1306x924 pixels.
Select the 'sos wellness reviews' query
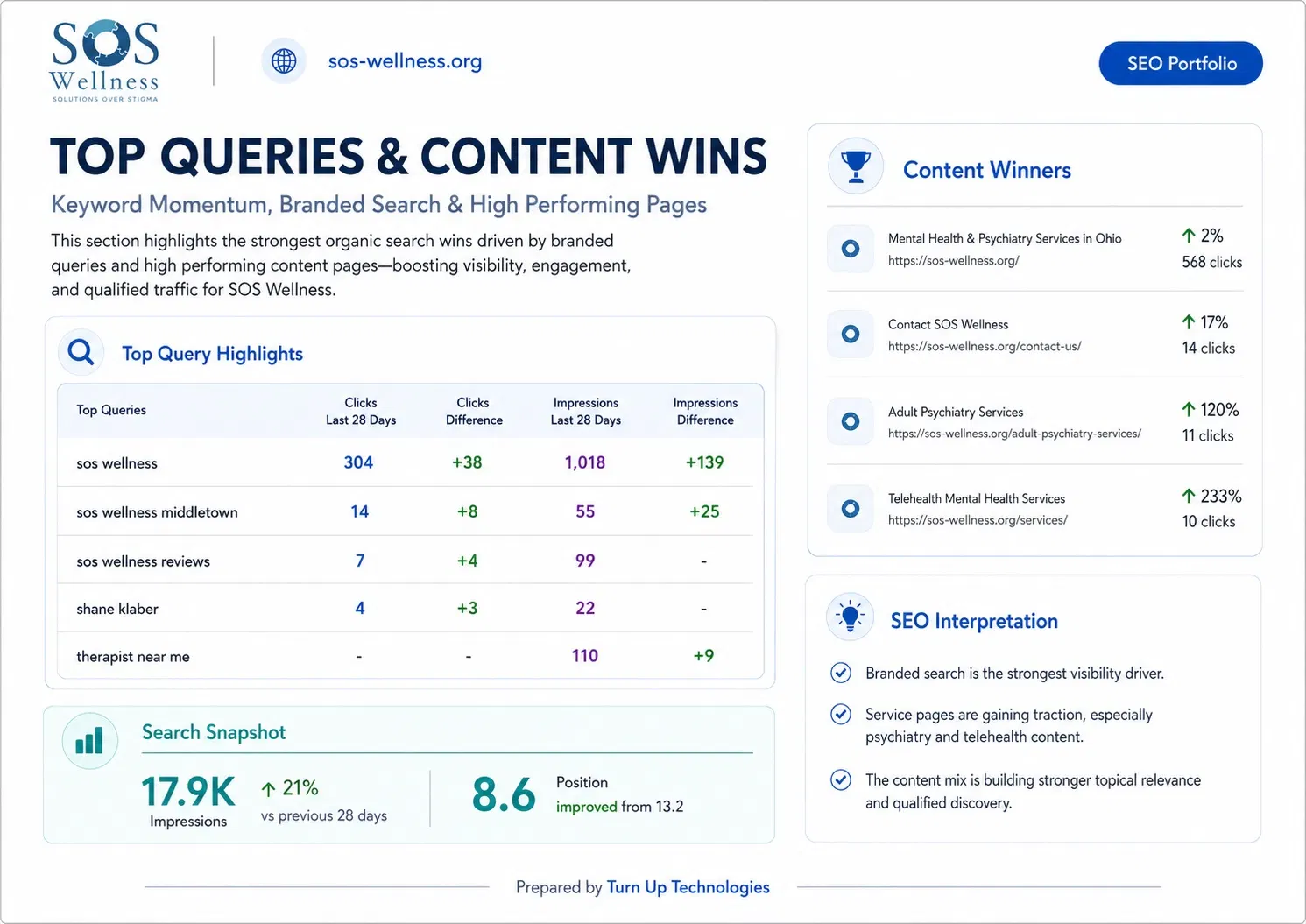[x=143, y=561]
